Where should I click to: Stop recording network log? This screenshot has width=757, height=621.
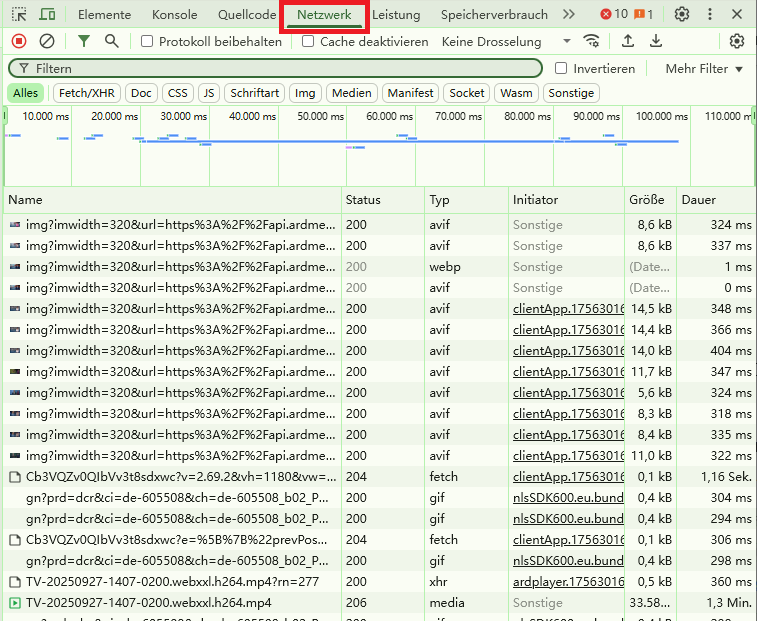tap(19, 41)
